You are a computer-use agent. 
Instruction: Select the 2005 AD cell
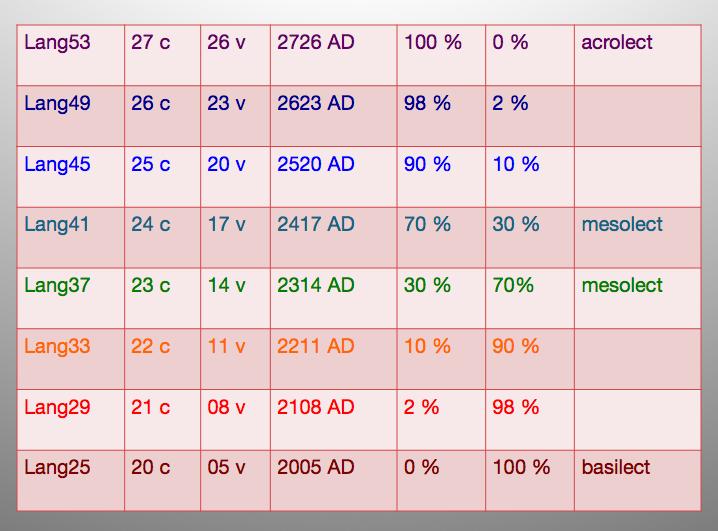pos(316,467)
